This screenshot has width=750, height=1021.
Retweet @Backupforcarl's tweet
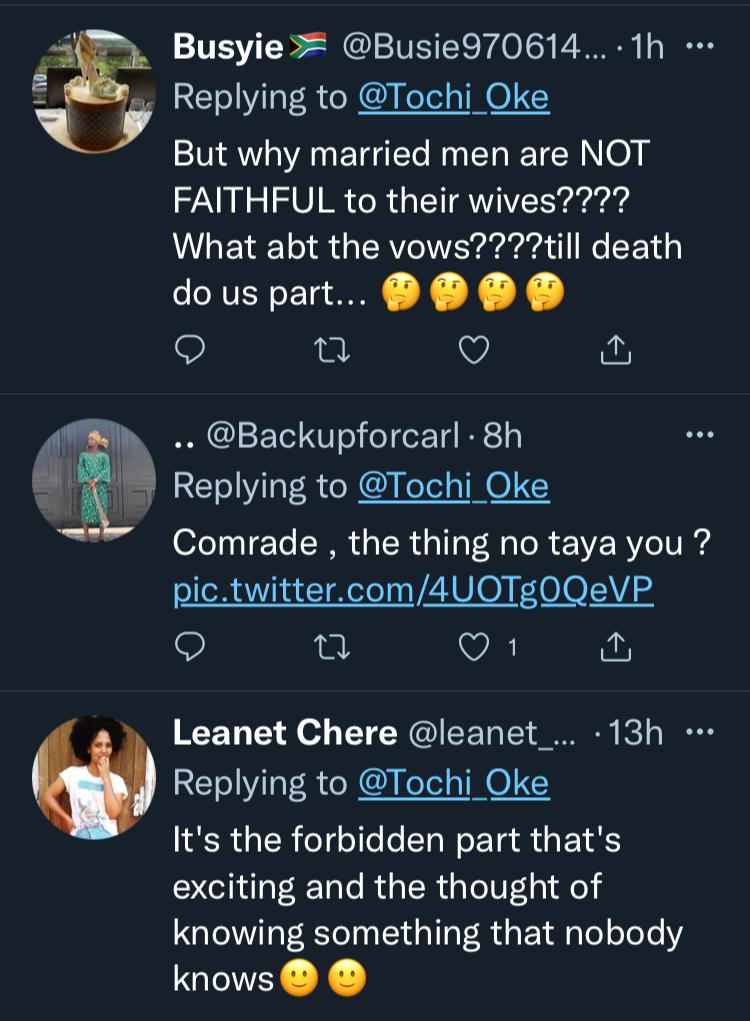pyautogui.click(x=332, y=647)
